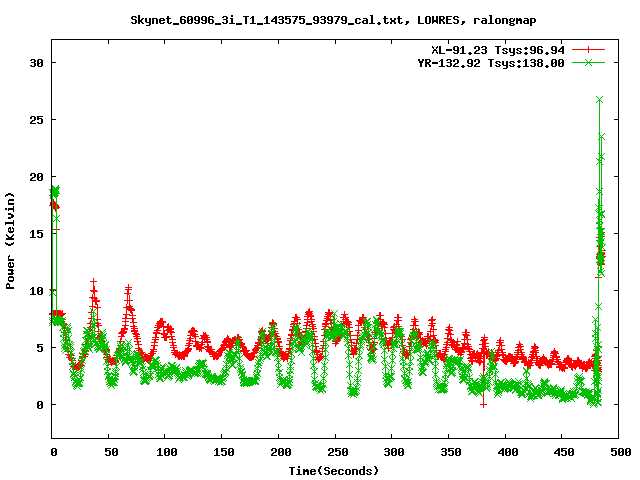Click the 100 tick label on x-axis

pyautogui.click(x=165, y=452)
